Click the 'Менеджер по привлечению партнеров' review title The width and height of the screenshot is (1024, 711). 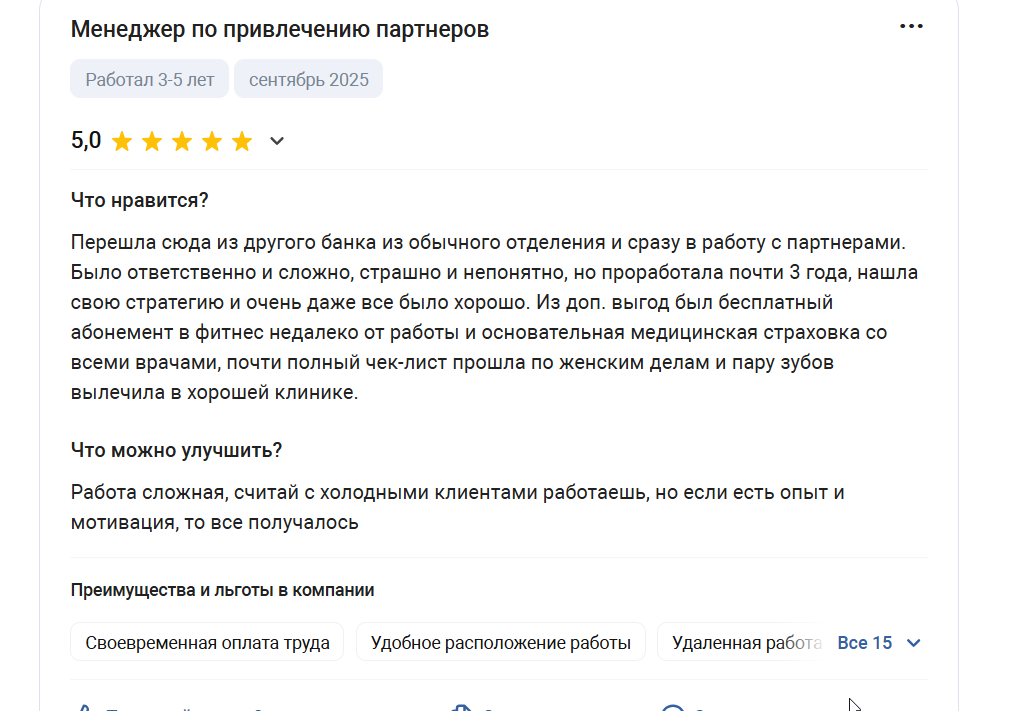(280, 29)
